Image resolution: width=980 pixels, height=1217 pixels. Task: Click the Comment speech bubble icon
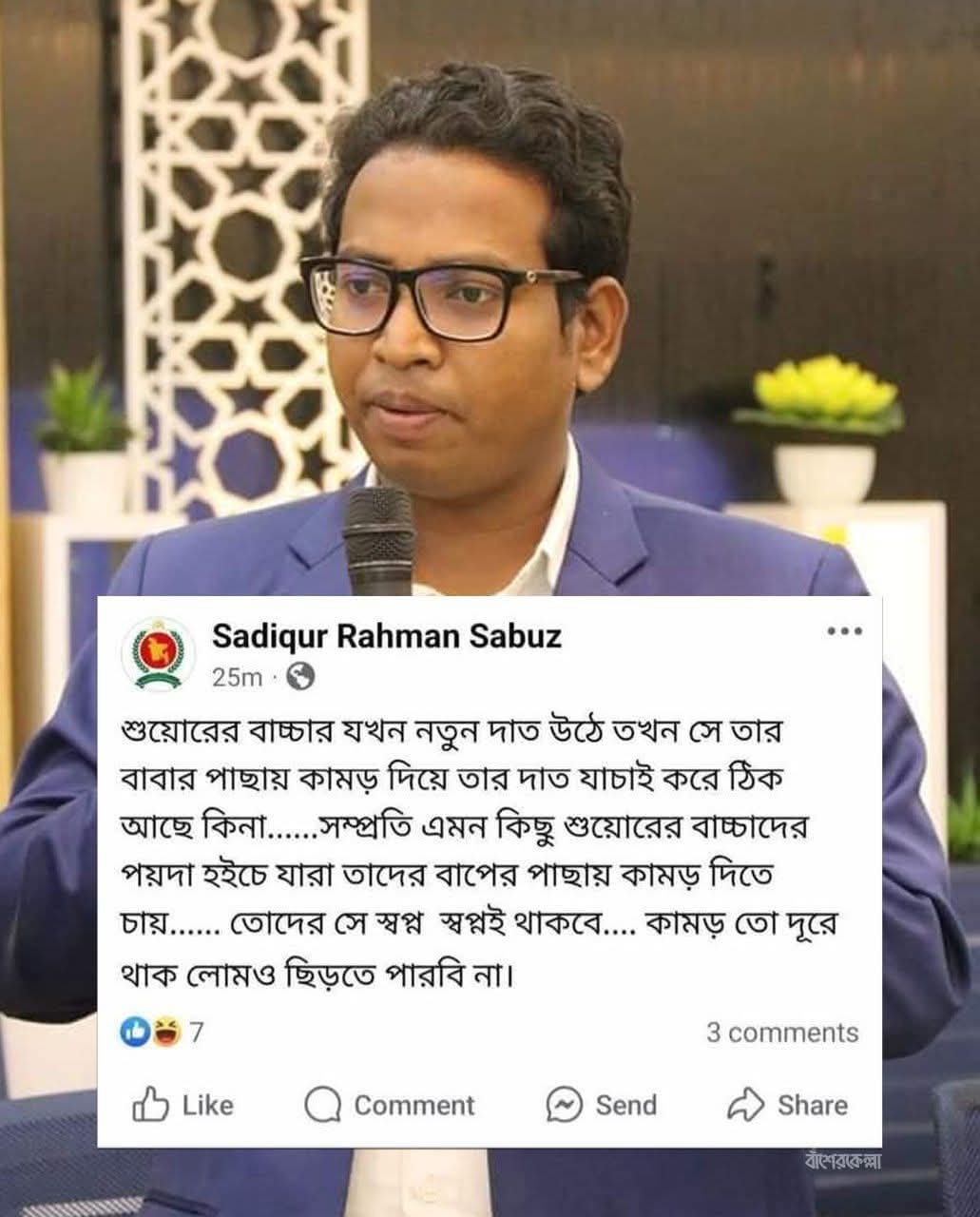click(x=323, y=1106)
